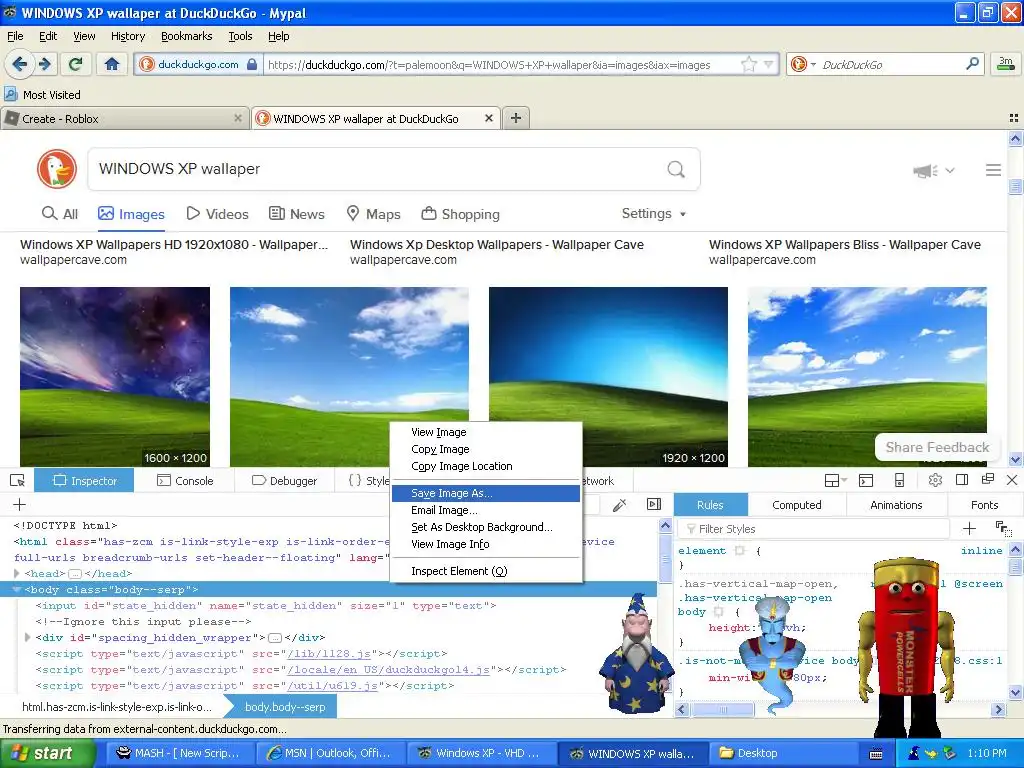Image resolution: width=1024 pixels, height=768 pixels.
Task: Close the WINDOWS XP wallaper tab
Action: (488, 118)
